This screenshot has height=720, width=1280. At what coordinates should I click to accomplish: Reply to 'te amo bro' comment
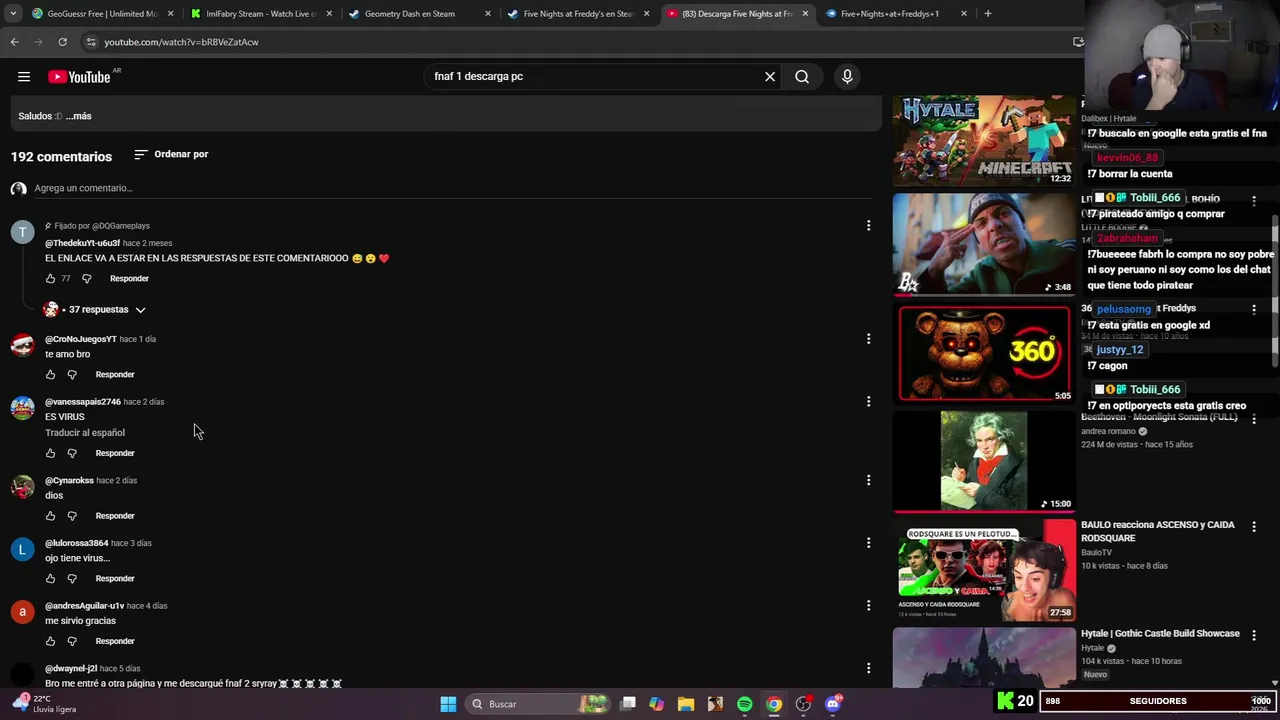click(x=115, y=375)
